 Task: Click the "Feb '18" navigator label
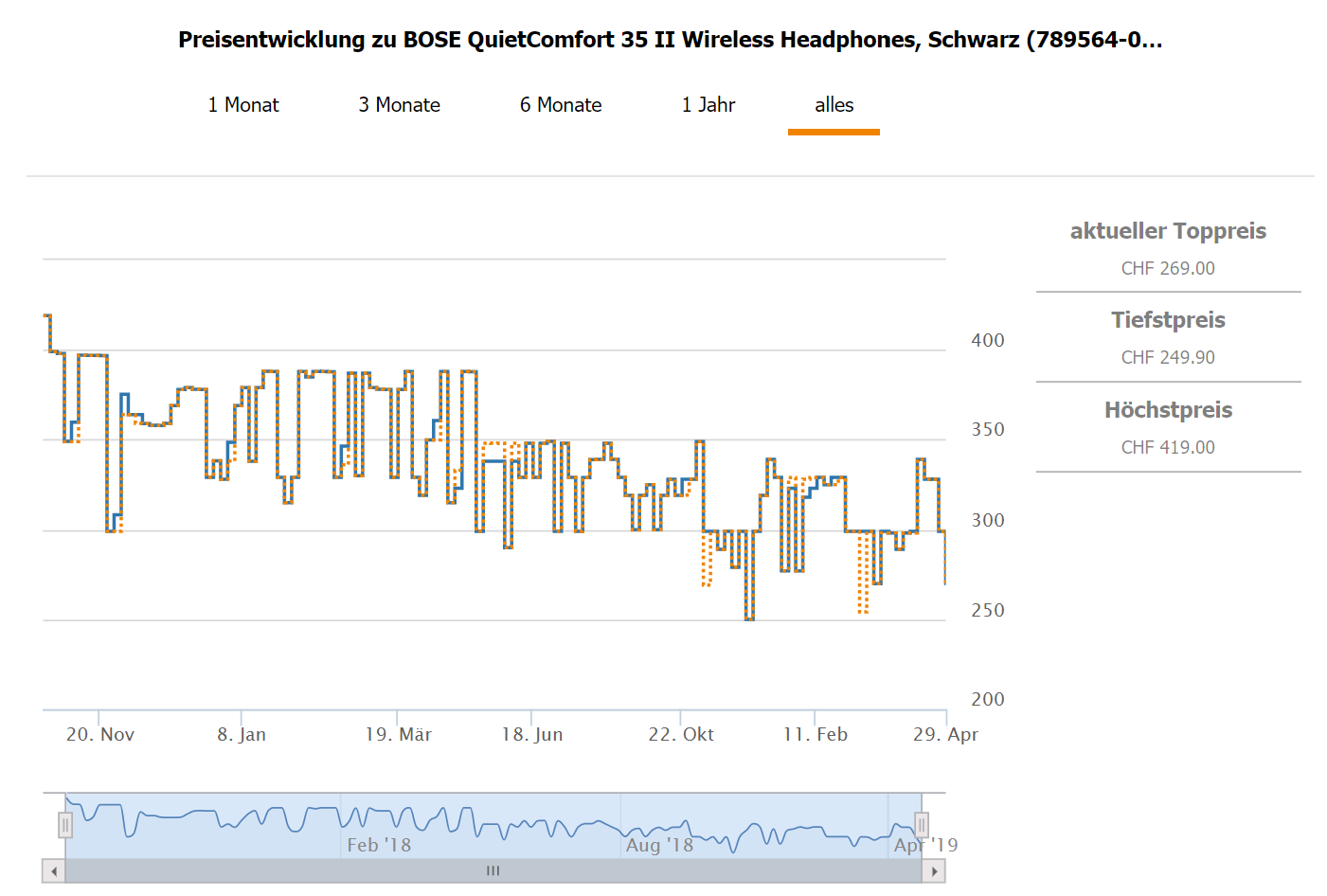[x=379, y=845]
